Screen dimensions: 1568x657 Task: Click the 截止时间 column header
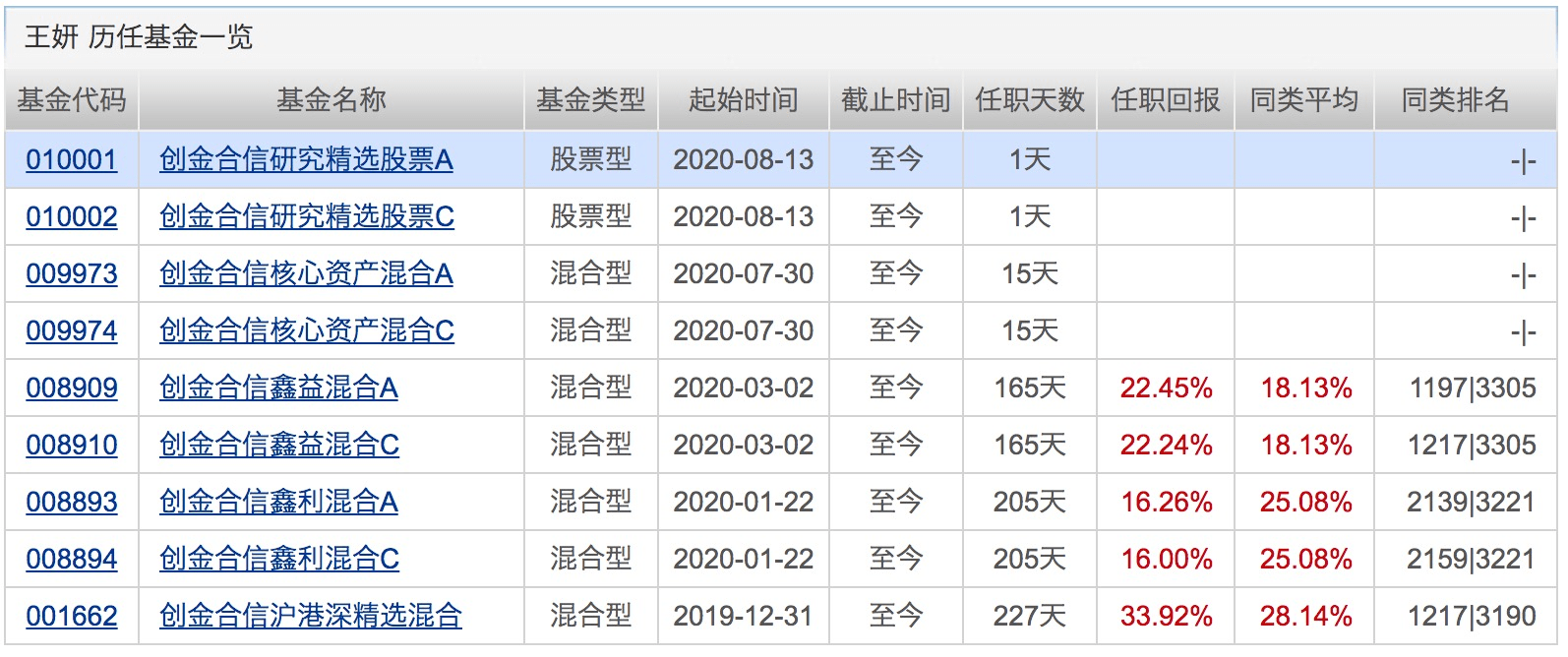(896, 100)
